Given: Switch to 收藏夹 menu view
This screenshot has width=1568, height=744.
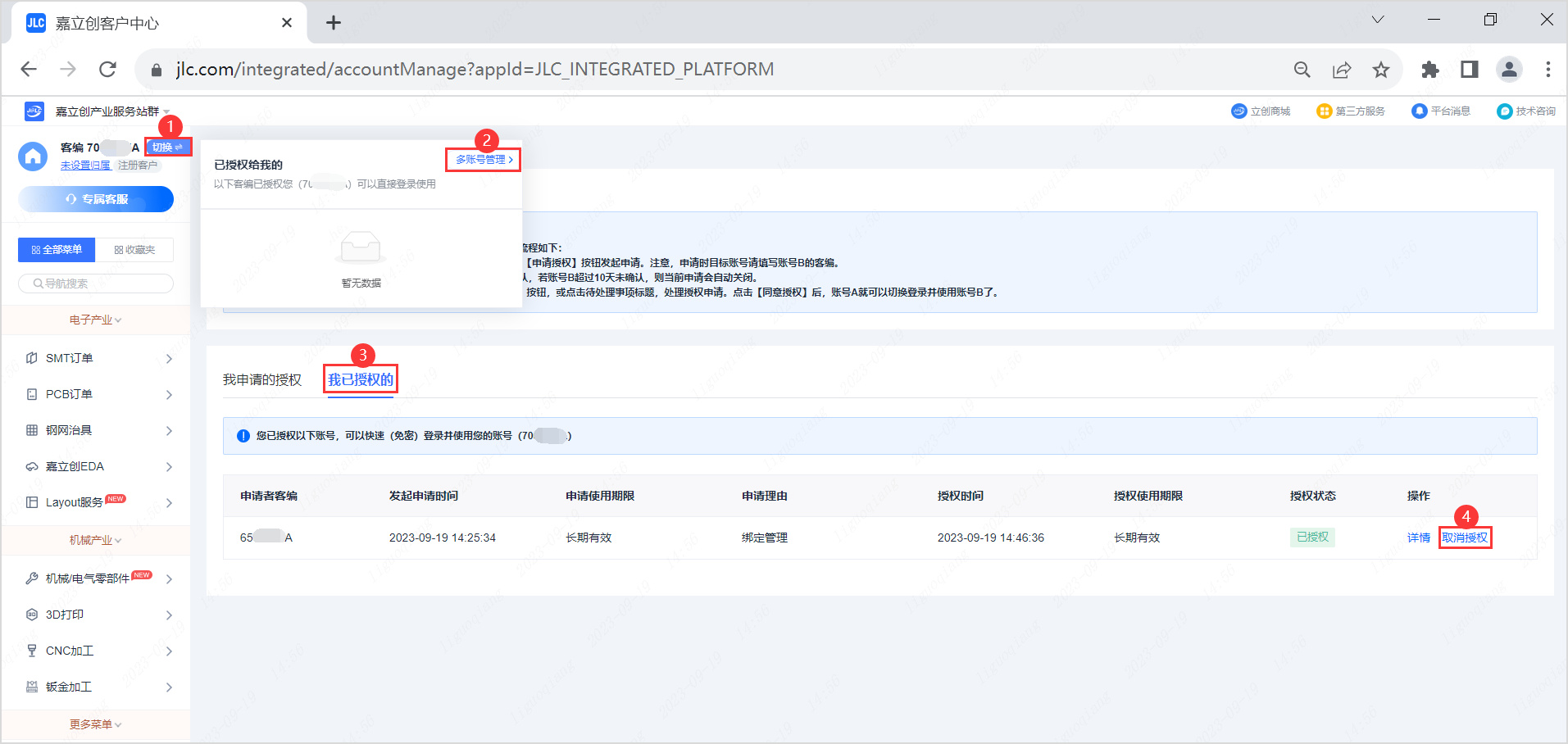Looking at the screenshot, I should 134,250.
